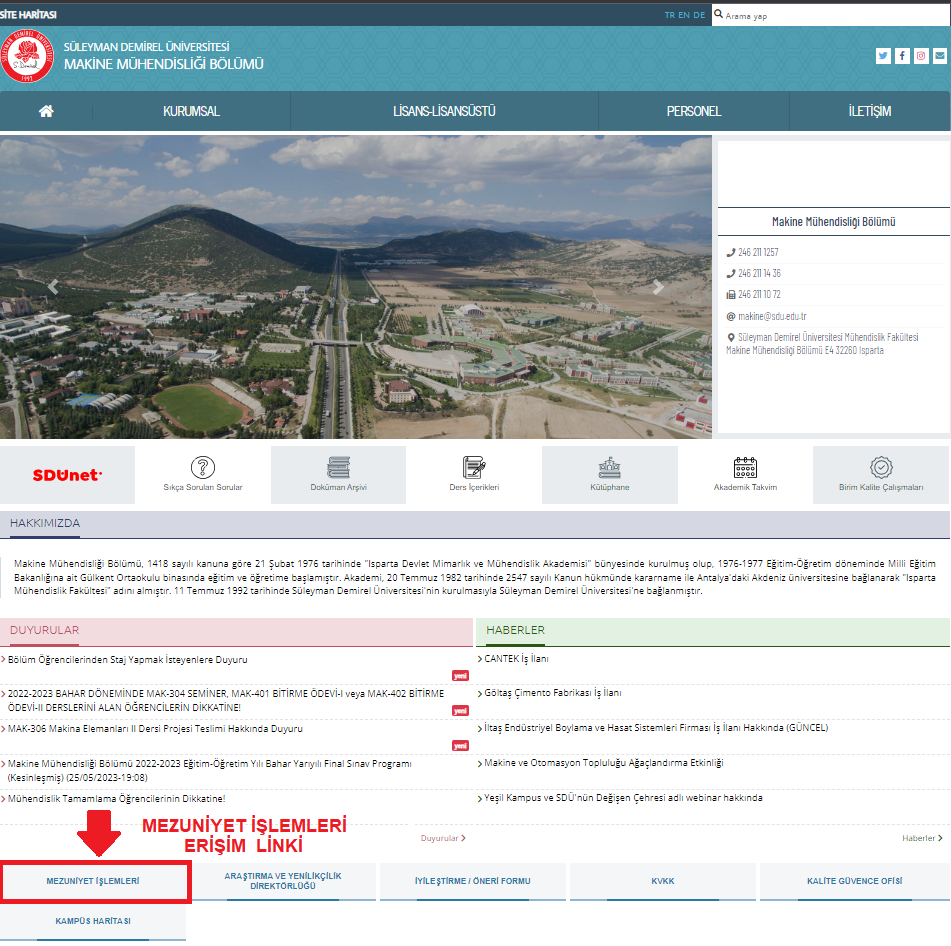Open the Facebook social media icon
951x946 pixels.
[902, 56]
